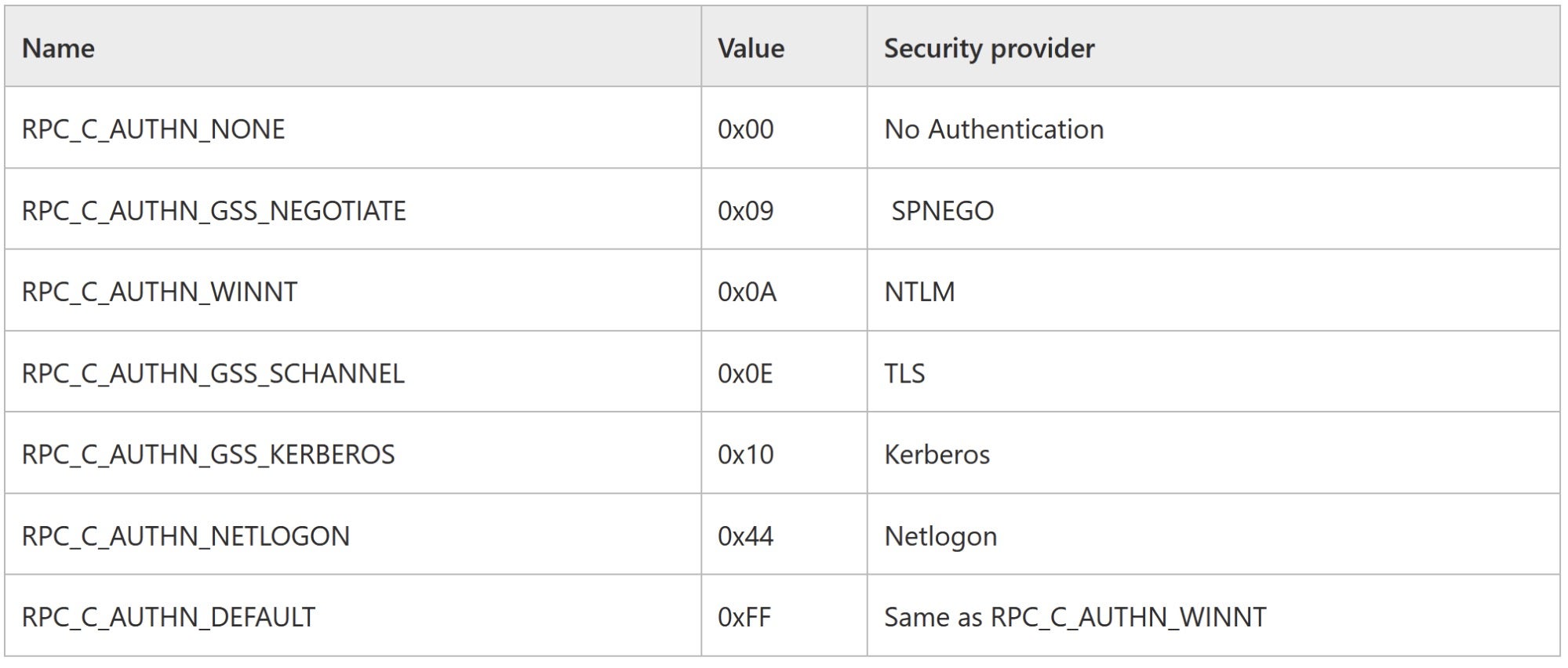Click the 0xFF value cell
This screenshot has height=668, width=1568.
(x=744, y=617)
